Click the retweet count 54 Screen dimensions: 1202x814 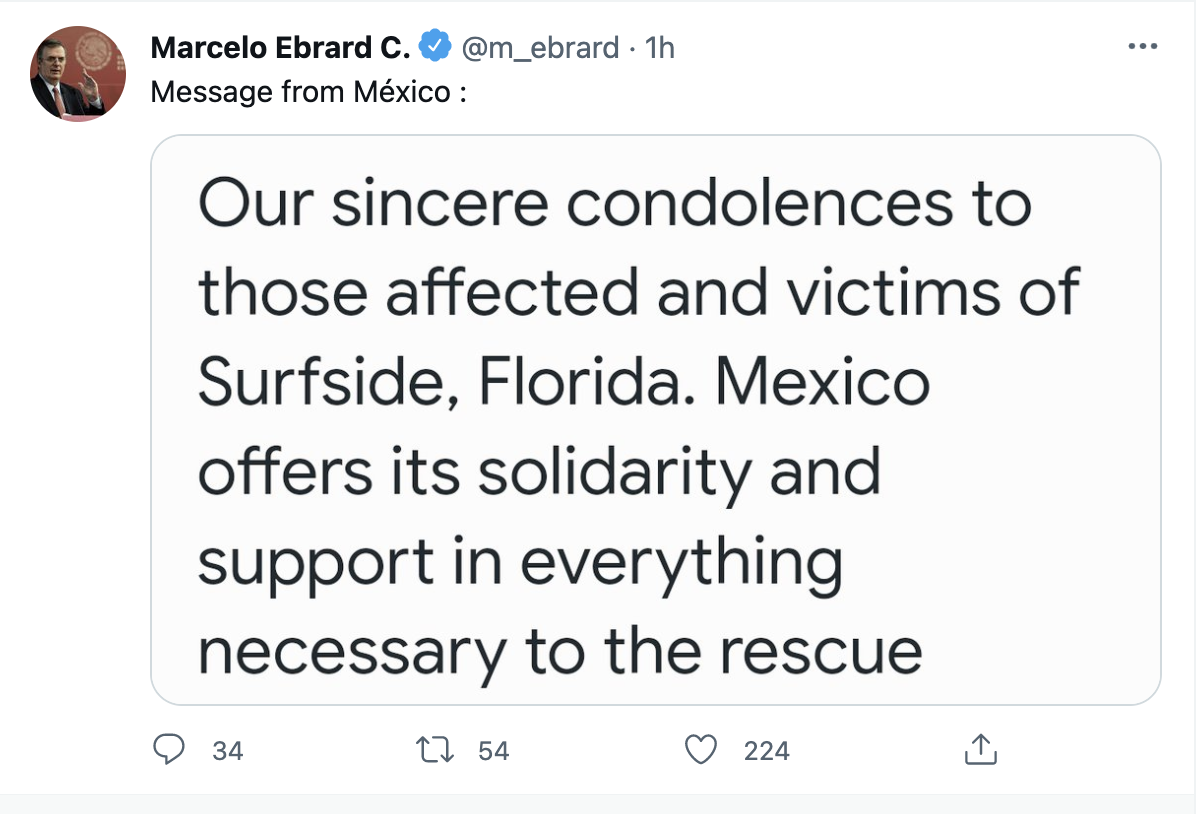[494, 750]
